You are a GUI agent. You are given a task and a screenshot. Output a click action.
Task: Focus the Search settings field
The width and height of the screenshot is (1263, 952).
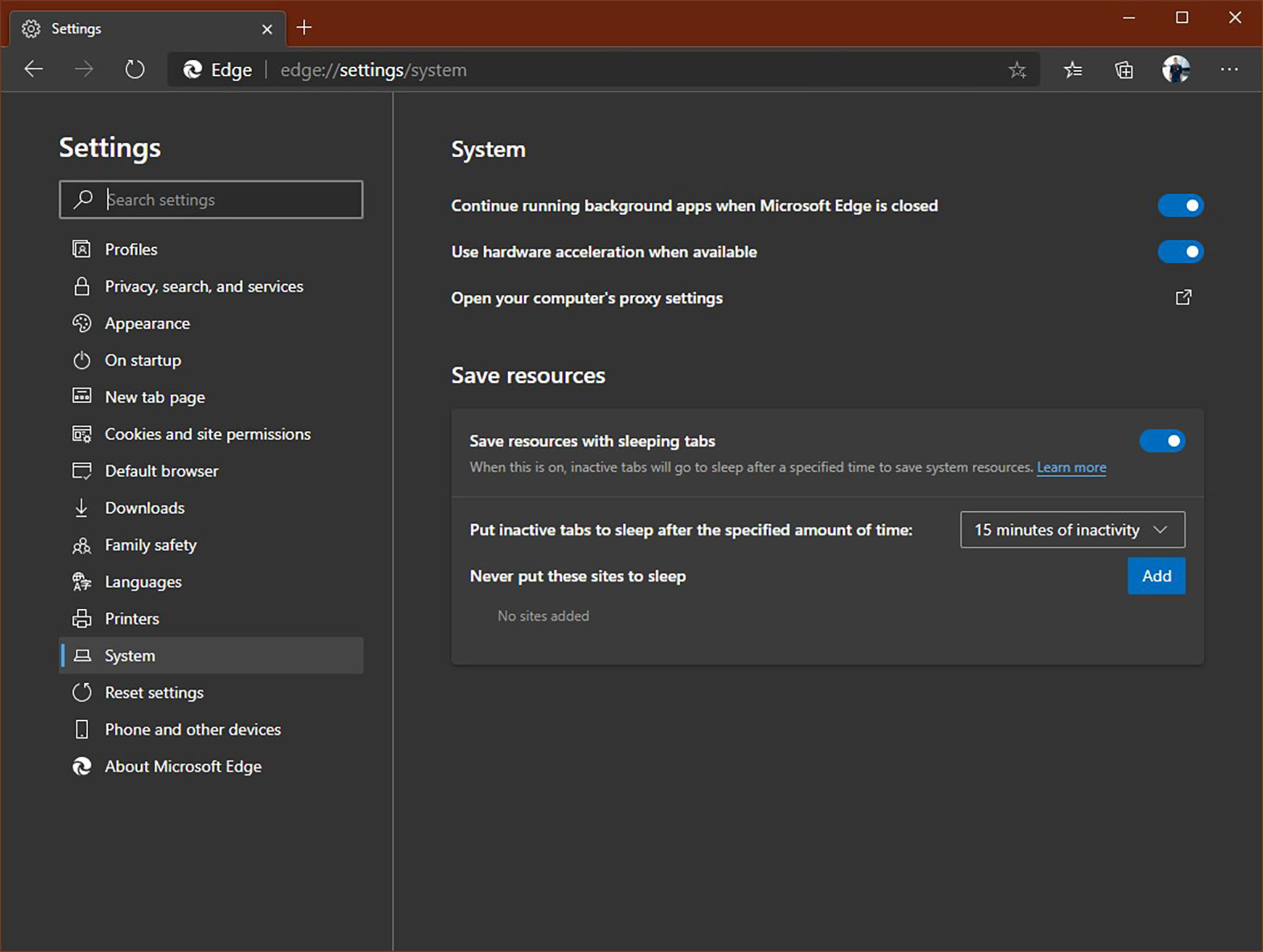click(x=211, y=200)
